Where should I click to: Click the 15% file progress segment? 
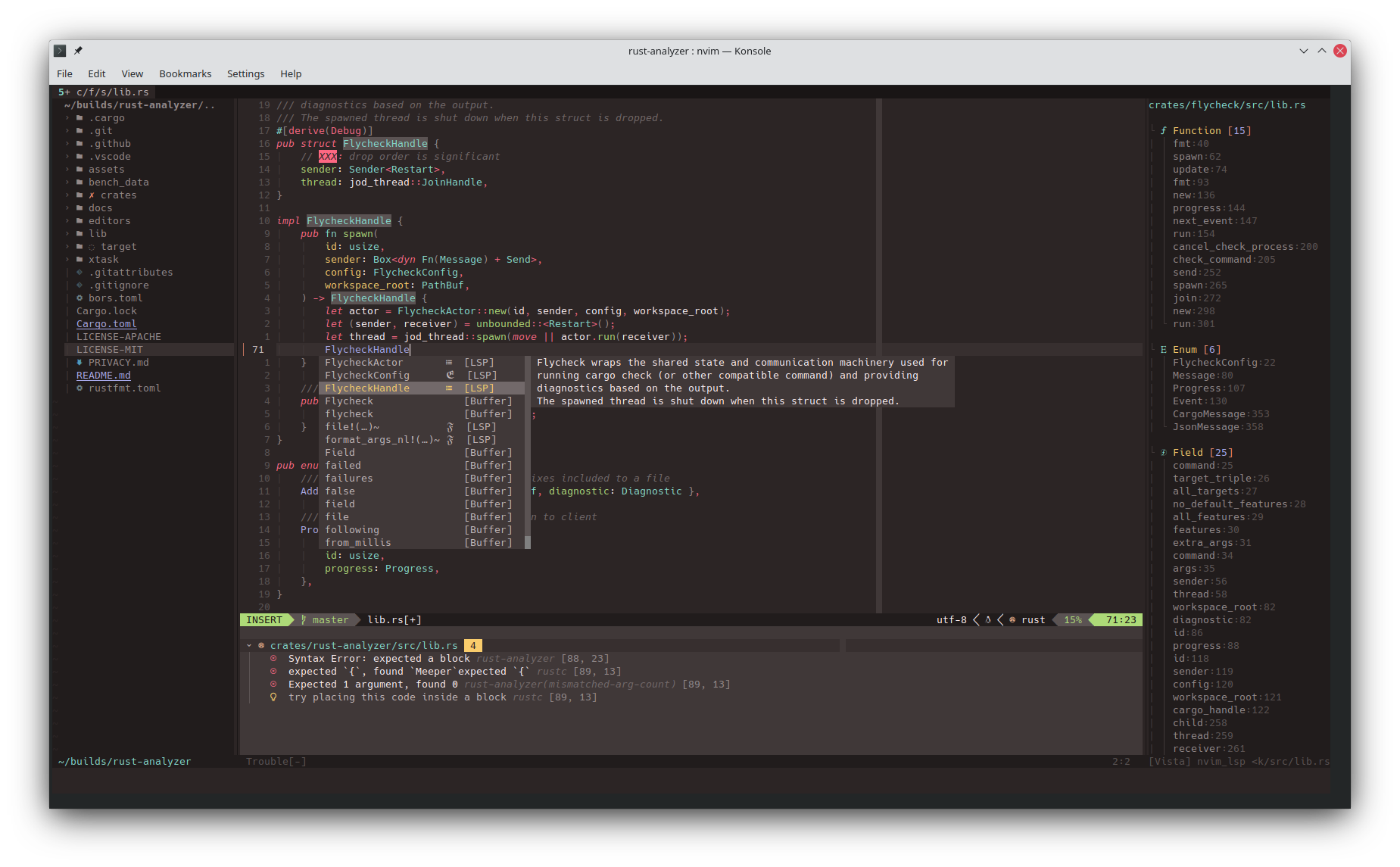coord(1073,620)
